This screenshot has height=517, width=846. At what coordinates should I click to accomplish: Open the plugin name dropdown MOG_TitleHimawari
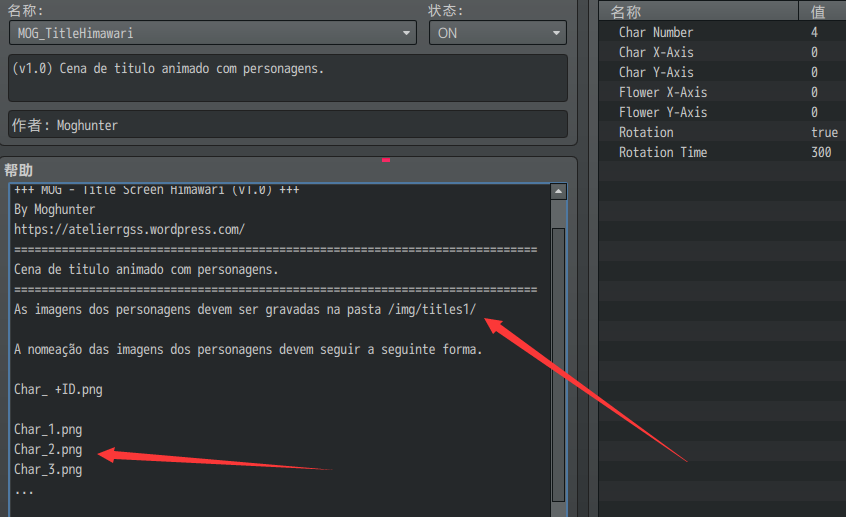coord(213,33)
